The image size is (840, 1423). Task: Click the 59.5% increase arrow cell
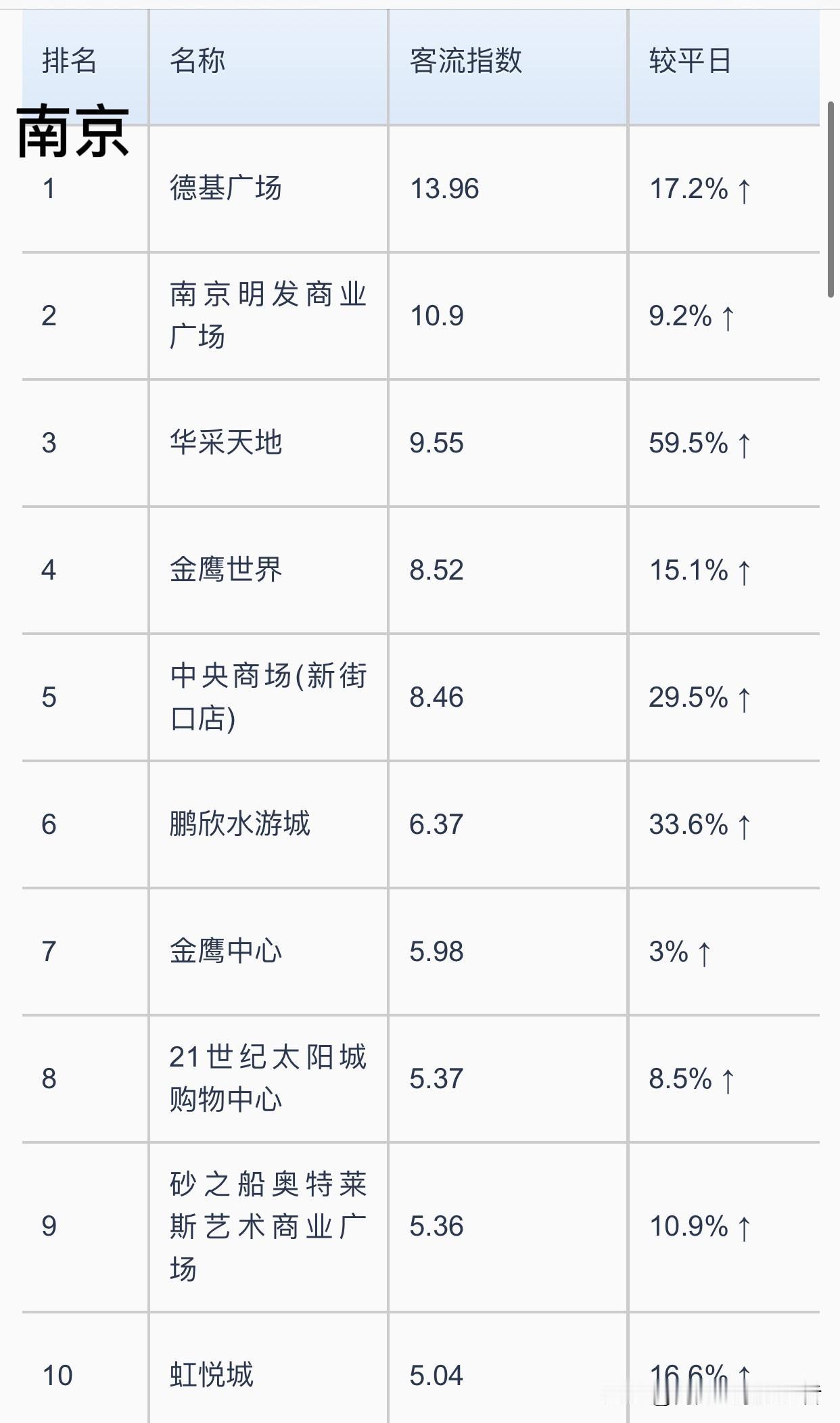coord(724,443)
